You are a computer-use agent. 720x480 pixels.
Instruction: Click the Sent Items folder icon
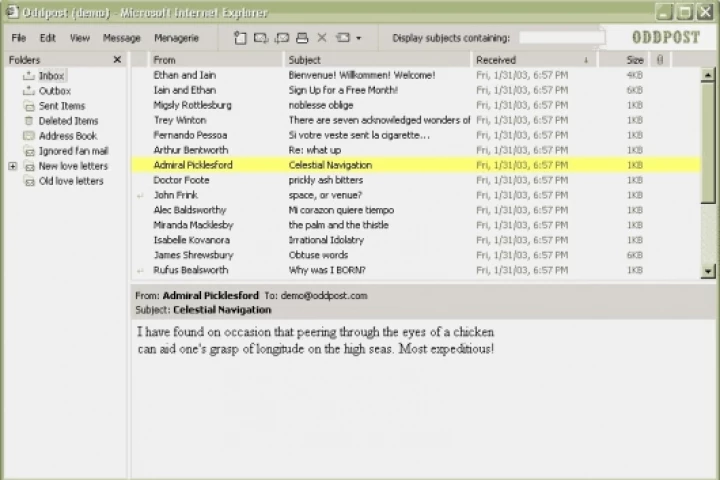tap(29, 106)
